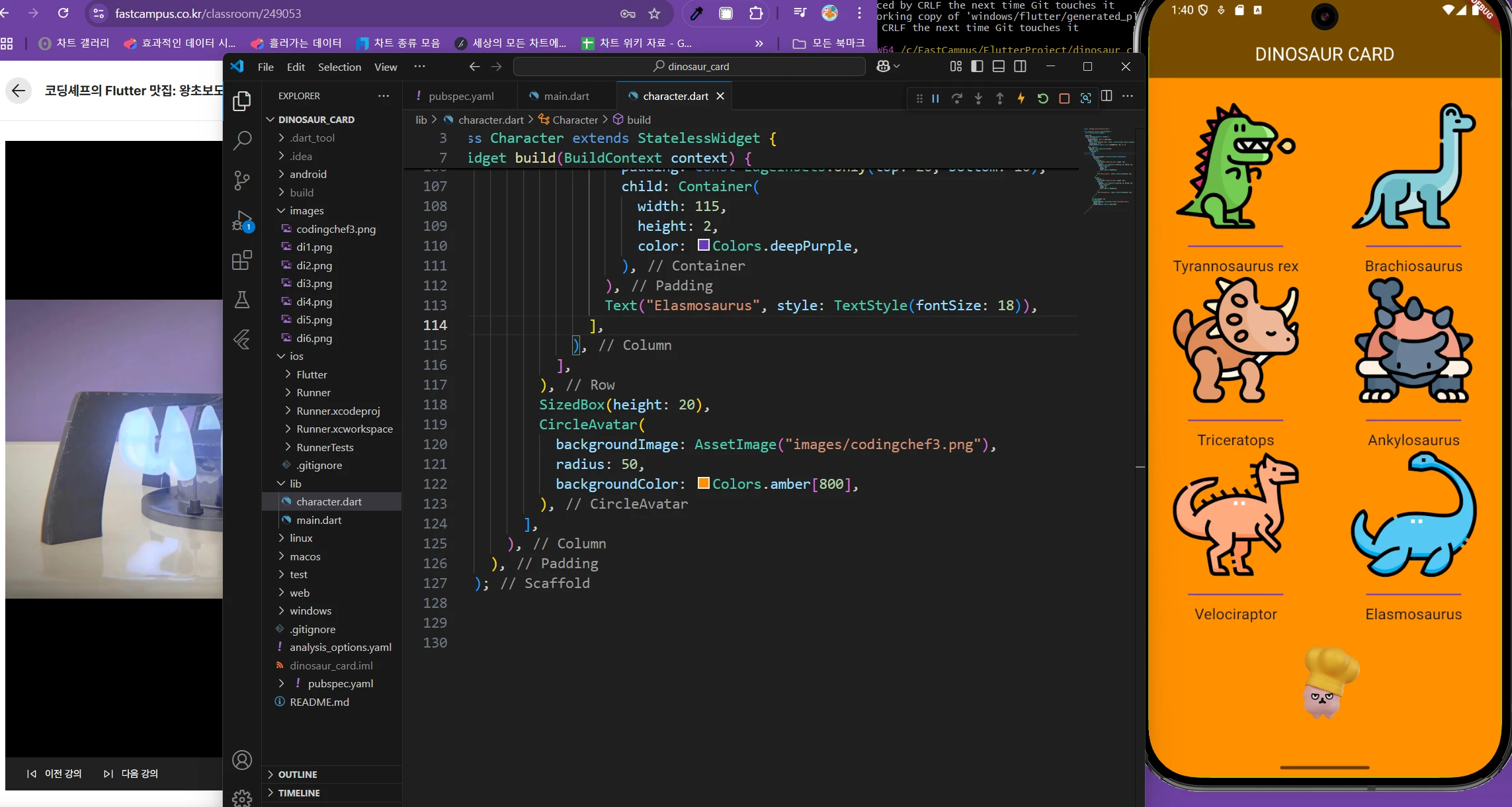Click the Colors.amber color swatch
This screenshot has height=807, width=1512.
704,484
